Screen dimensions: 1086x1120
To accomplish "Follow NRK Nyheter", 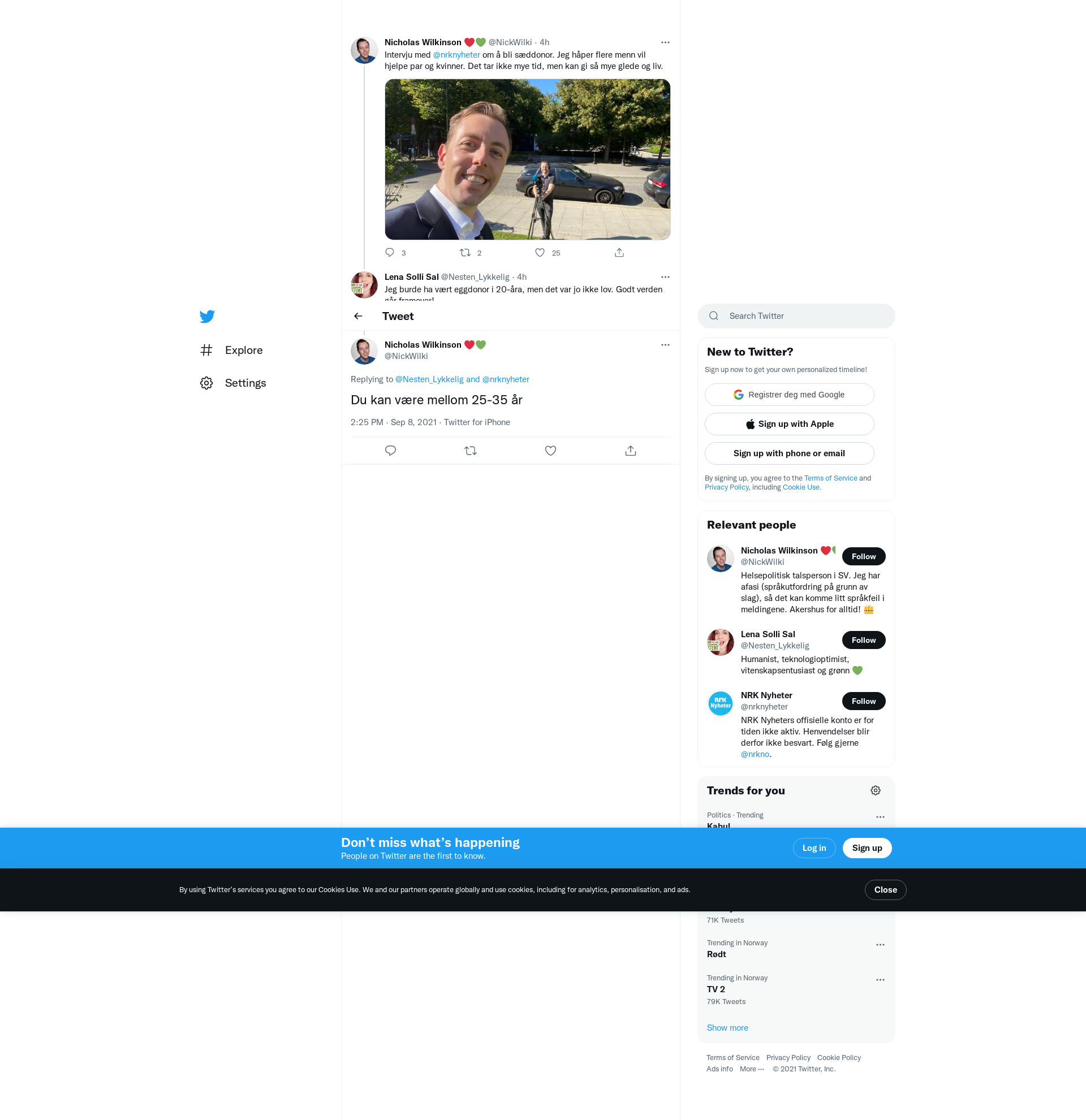I will tap(864, 701).
